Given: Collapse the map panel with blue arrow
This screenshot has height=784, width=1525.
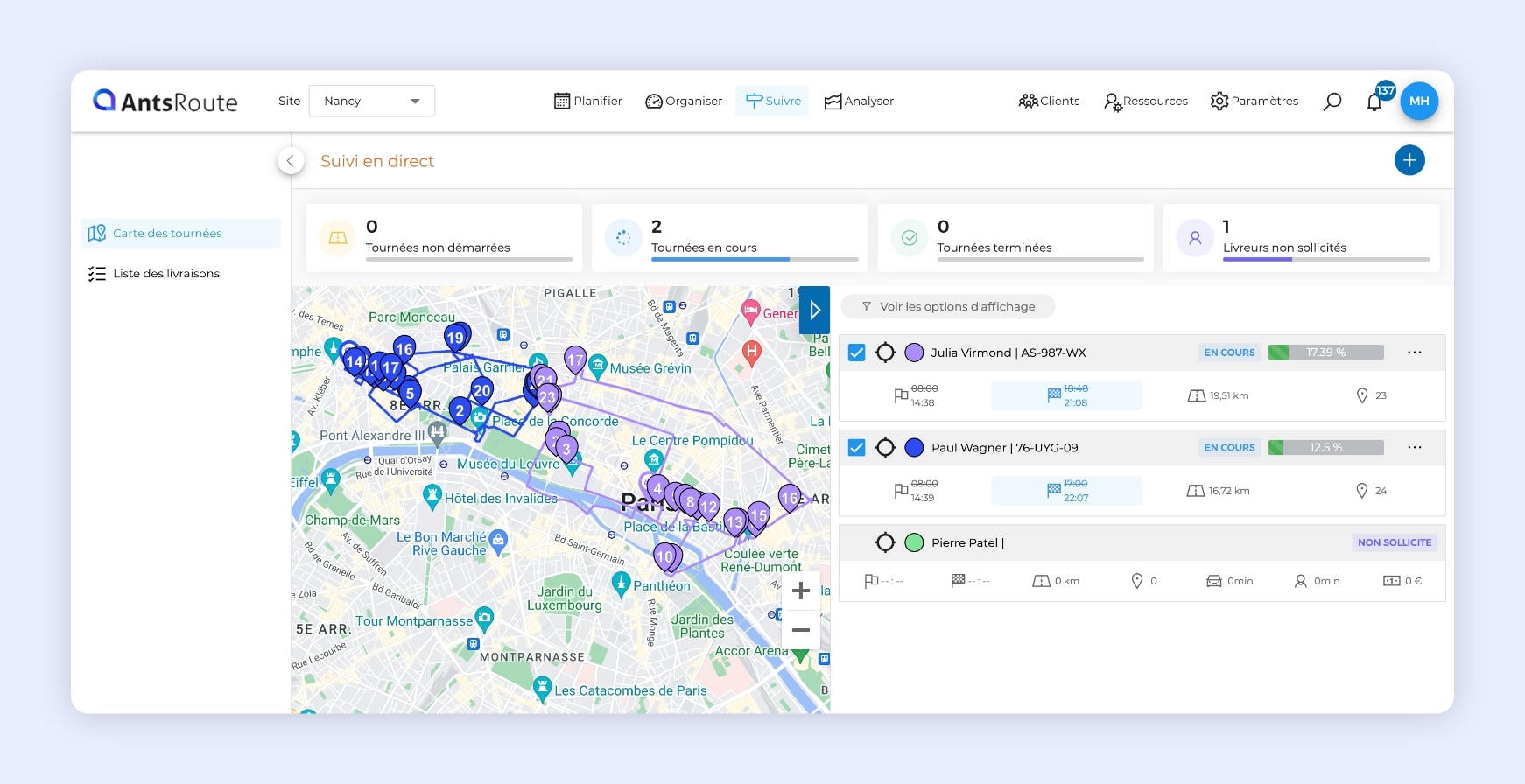Looking at the screenshot, I should (x=815, y=310).
